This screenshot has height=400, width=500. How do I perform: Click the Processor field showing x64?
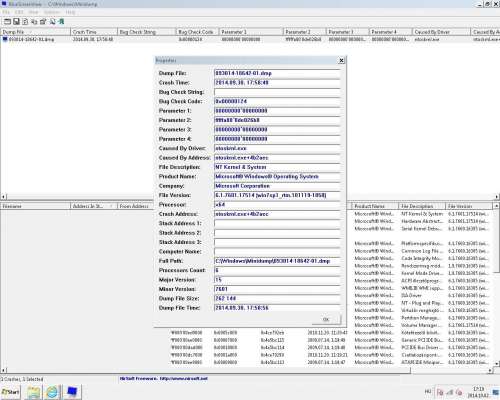tap(277, 204)
